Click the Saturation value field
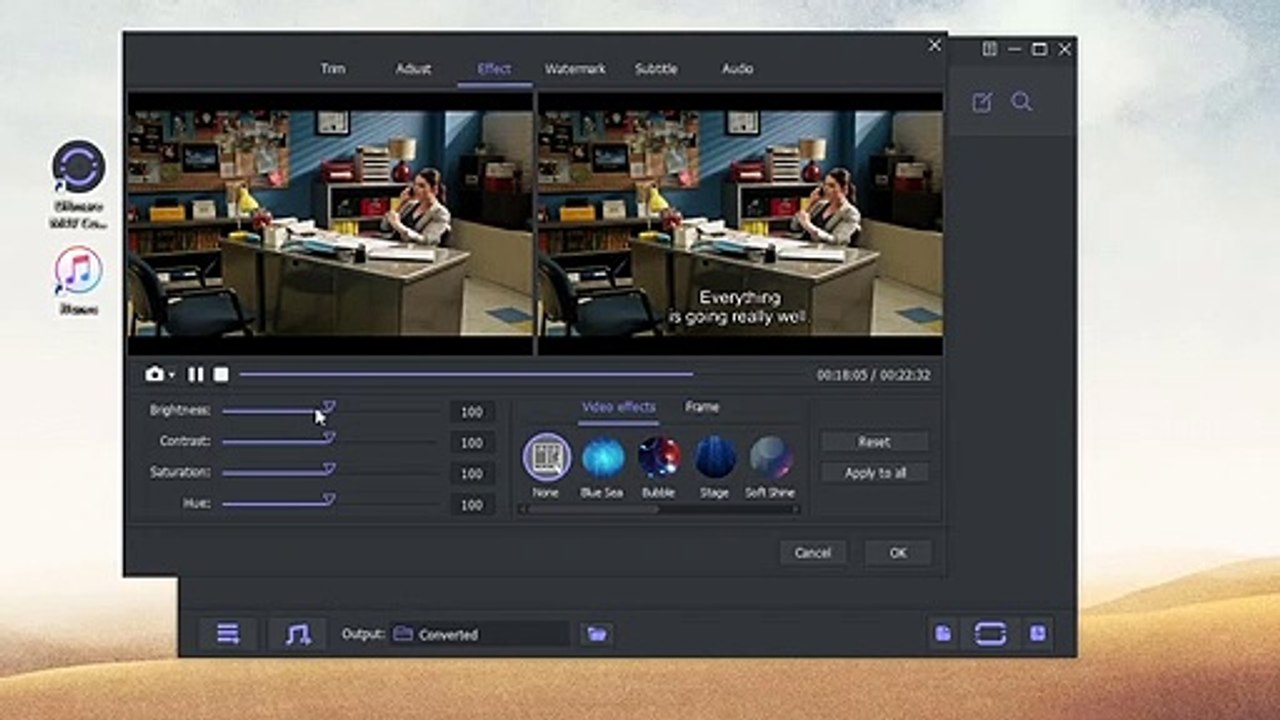 (472, 474)
